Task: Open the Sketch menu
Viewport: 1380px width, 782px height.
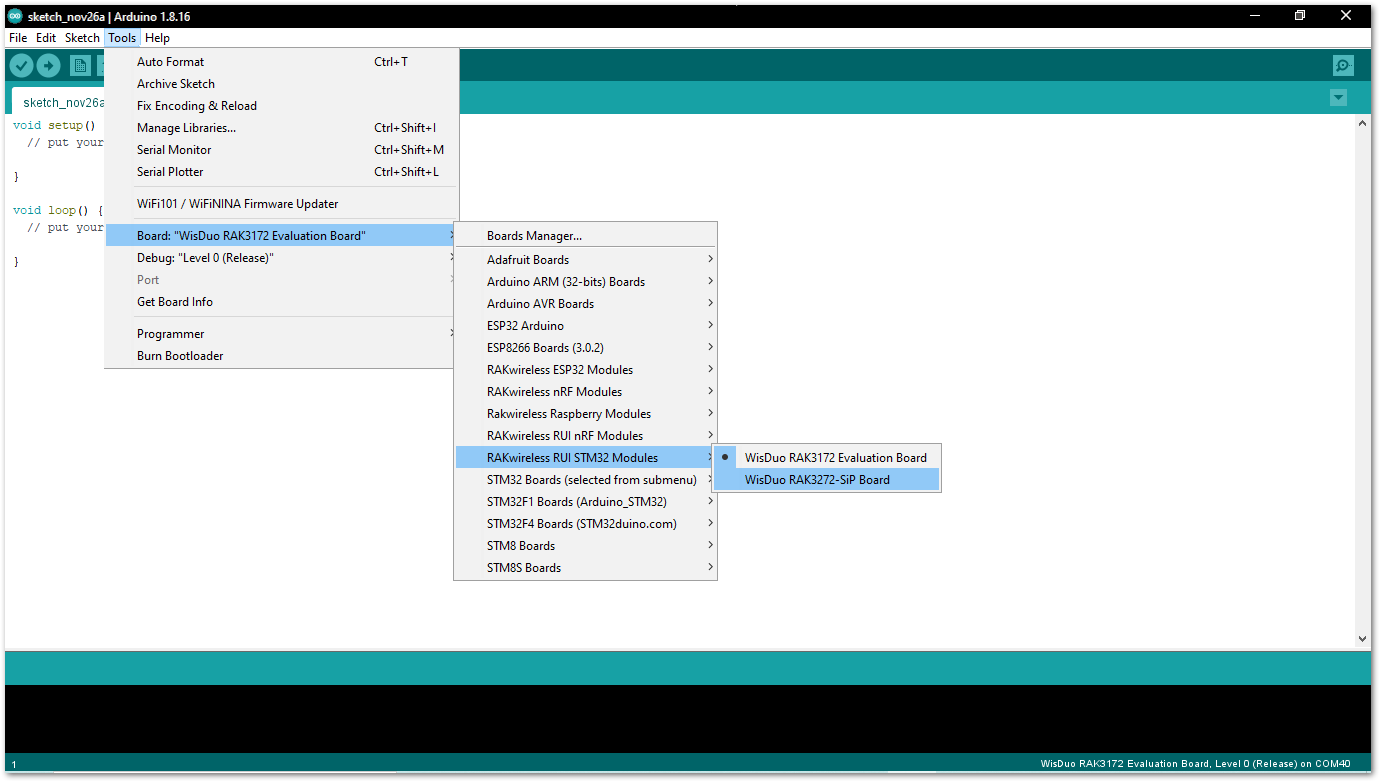Action: point(82,38)
